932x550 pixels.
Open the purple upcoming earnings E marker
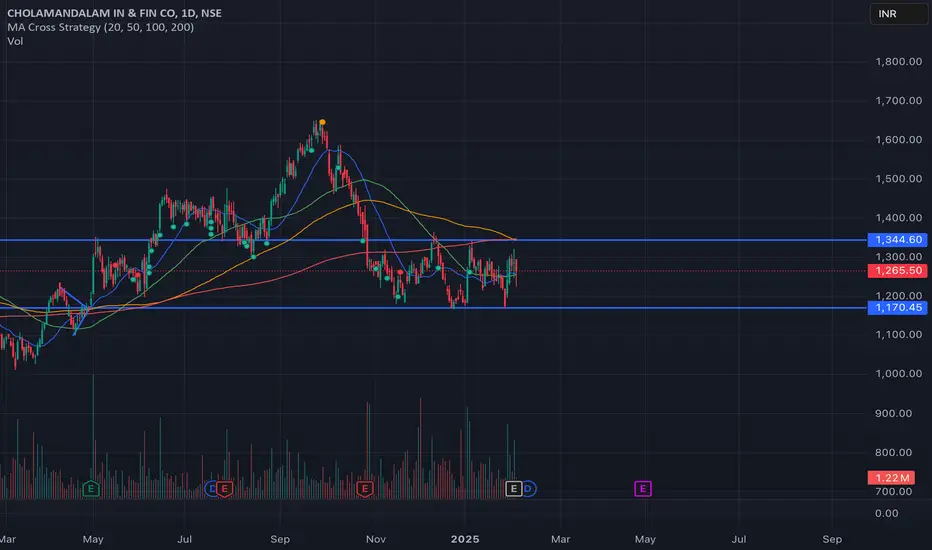point(643,489)
